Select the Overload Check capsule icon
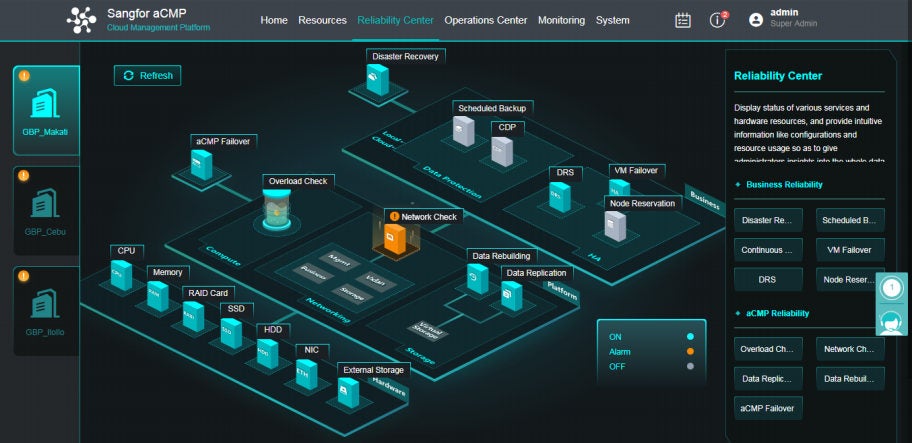This screenshot has height=443, width=913. click(x=276, y=210)
